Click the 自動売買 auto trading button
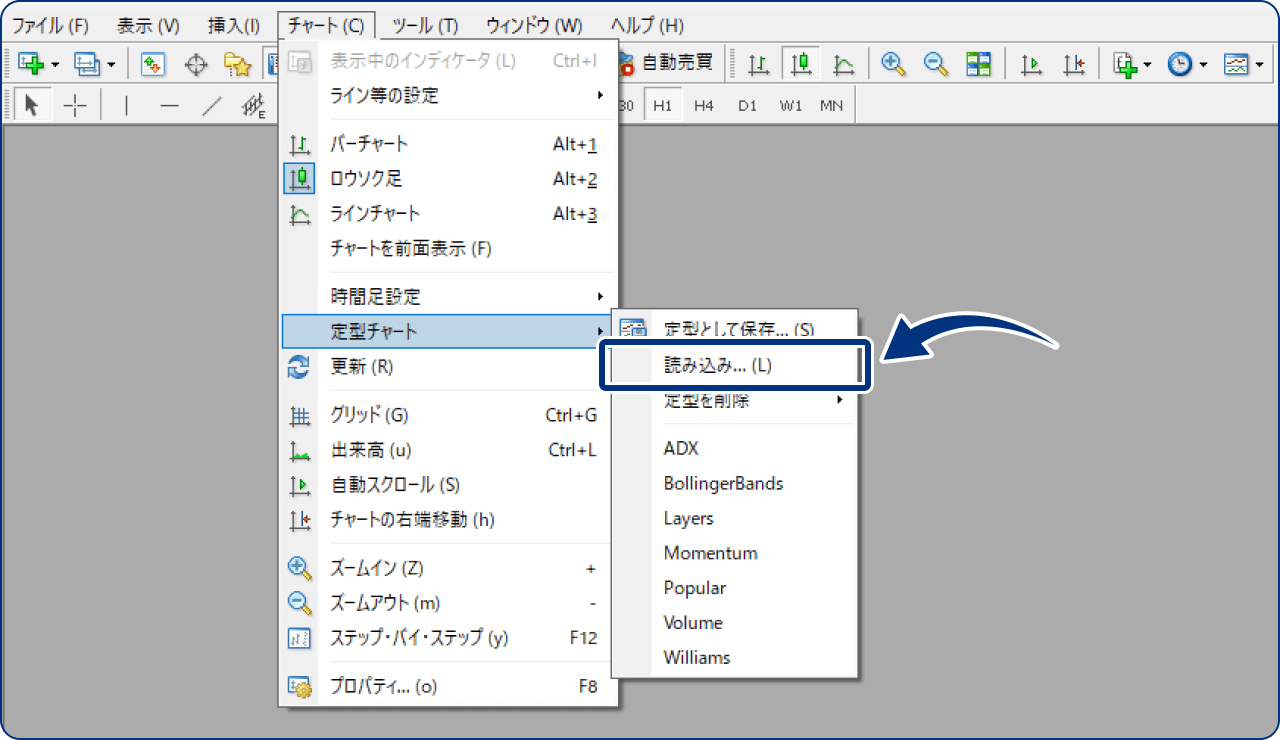This screenshot has width=1280, height=740. point(666,62)
